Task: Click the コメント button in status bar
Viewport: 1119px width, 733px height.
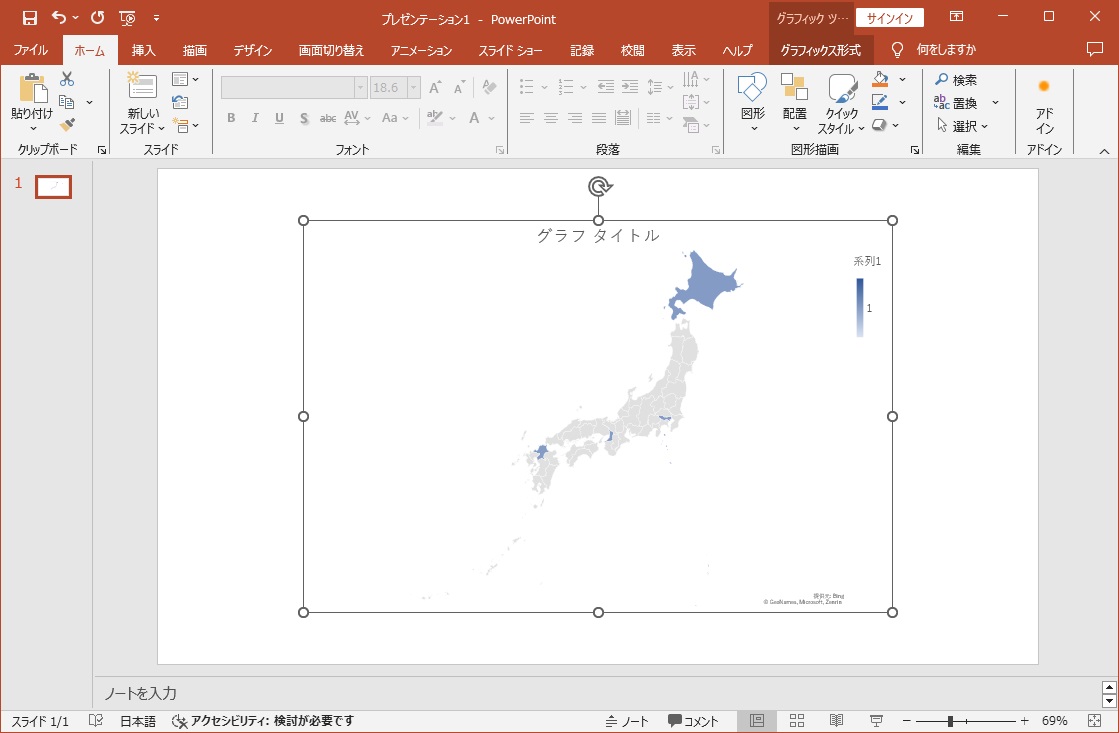Action: pos(693,721)
